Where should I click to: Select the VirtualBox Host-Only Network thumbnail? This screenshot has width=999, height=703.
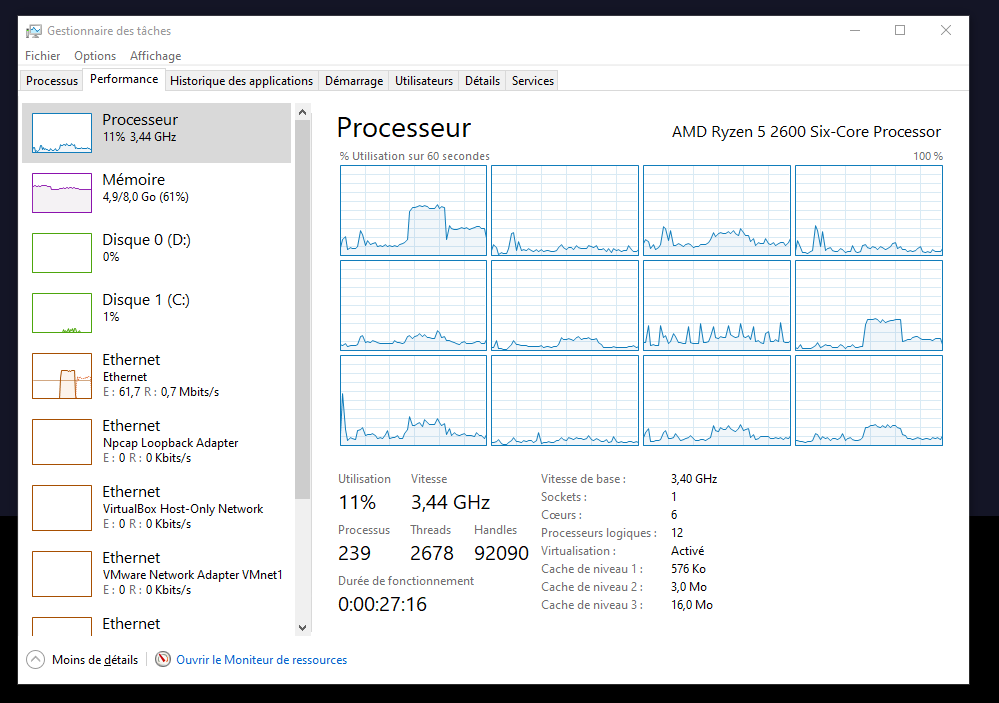tap(62, 508)
